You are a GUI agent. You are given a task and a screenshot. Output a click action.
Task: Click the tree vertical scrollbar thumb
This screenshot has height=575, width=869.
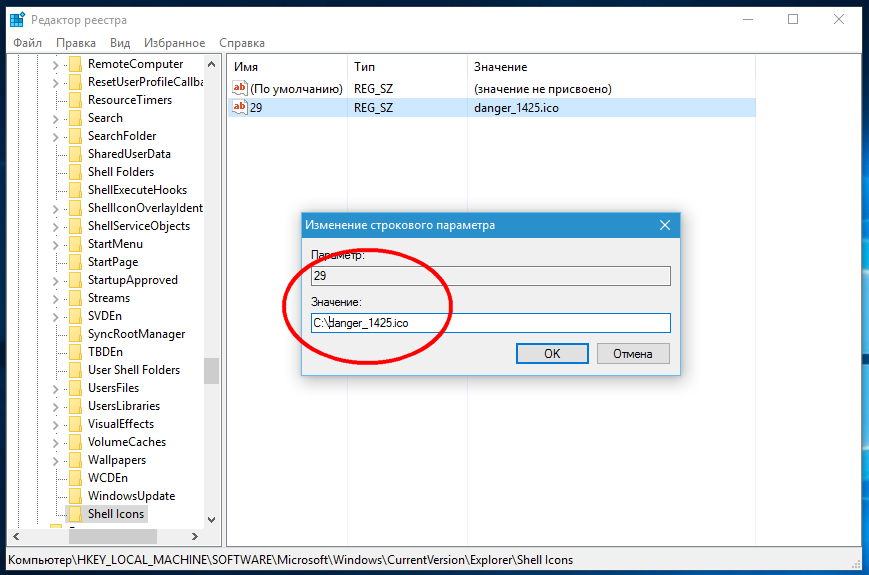211,371
